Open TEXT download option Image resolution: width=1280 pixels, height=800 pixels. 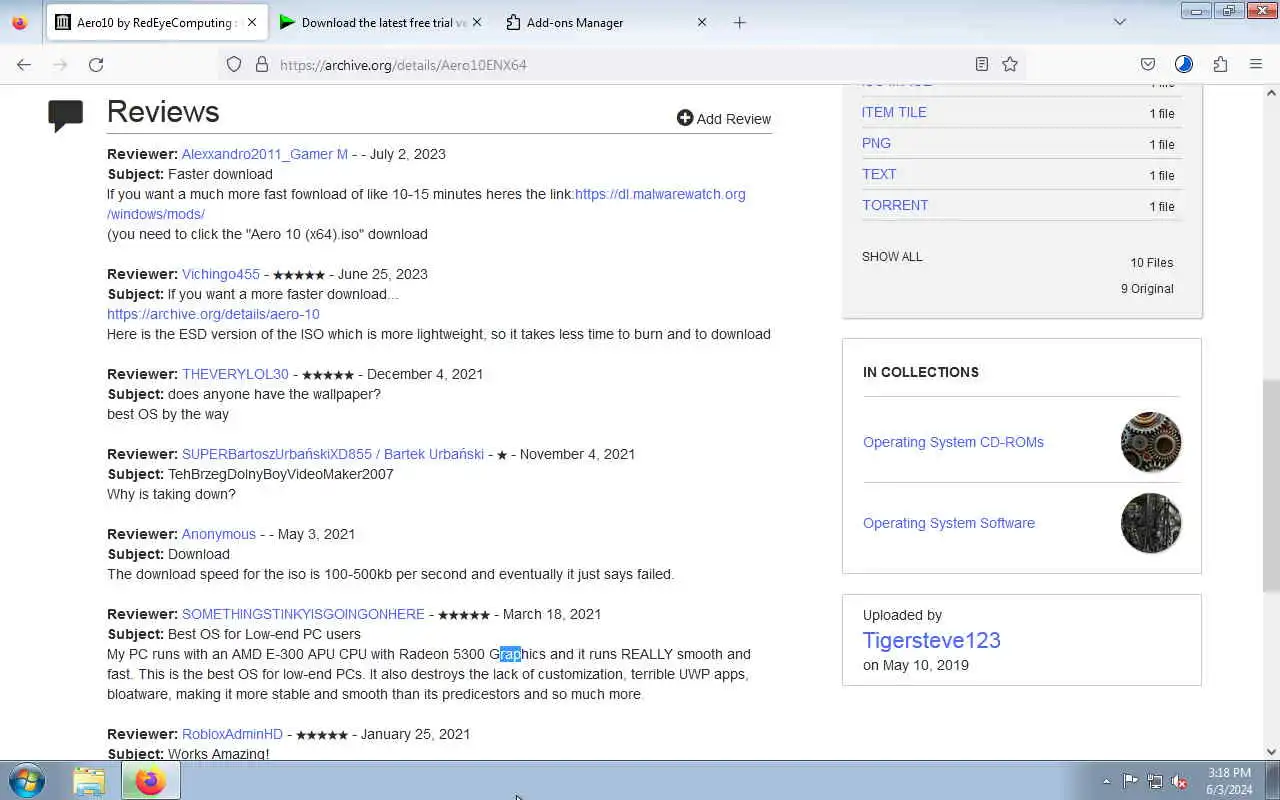879,174
